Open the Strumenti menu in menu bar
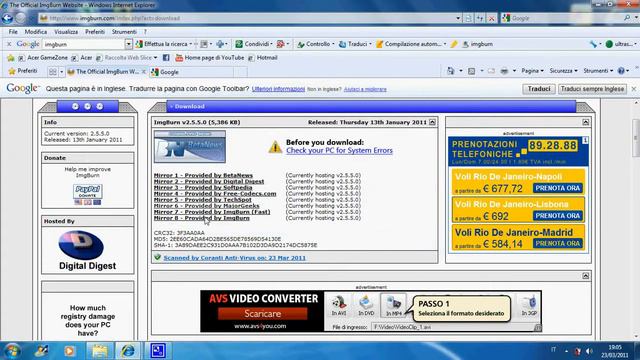640x360 pixels. coord(124,32)
